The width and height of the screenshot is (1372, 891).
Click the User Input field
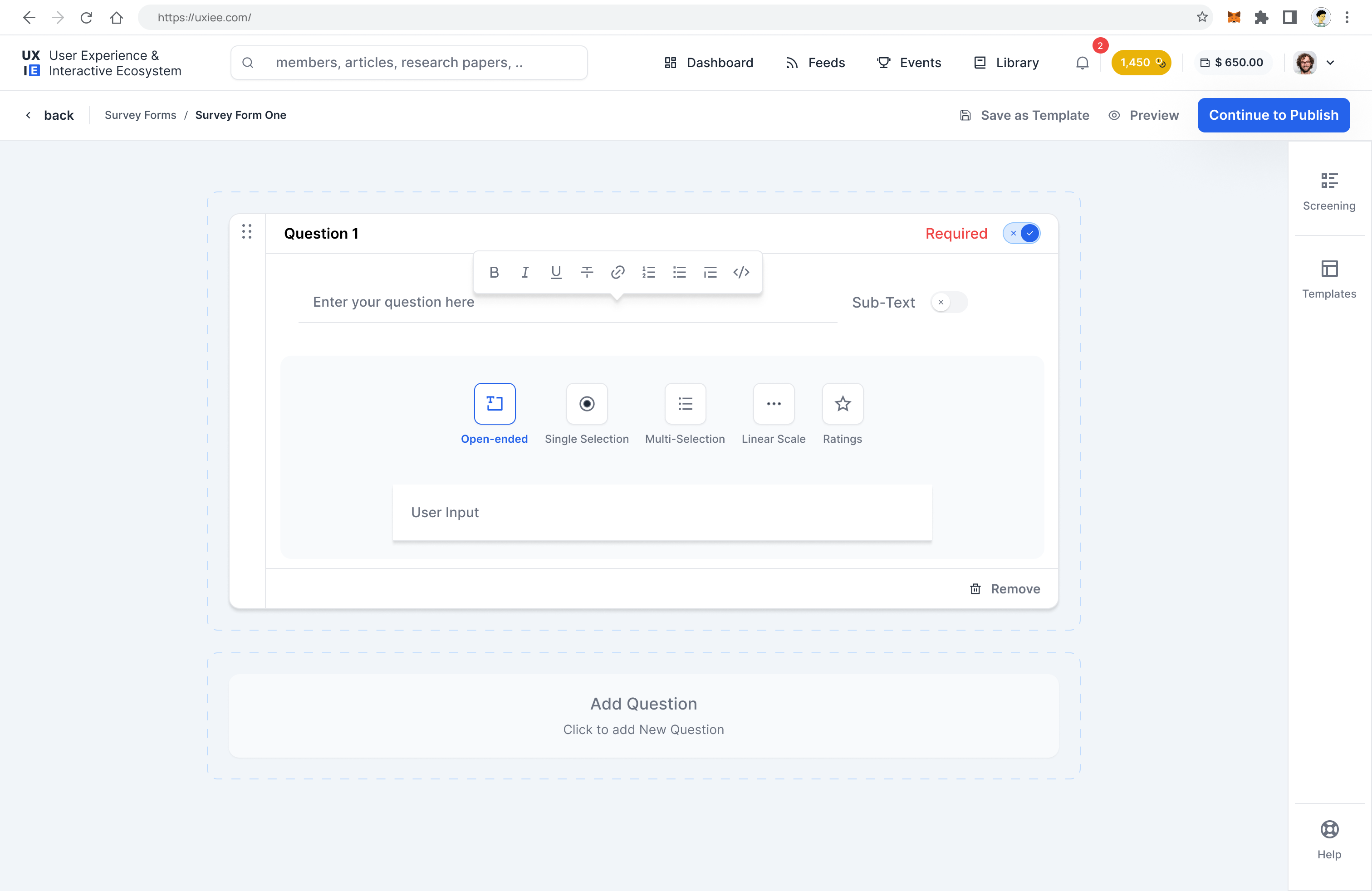662,512
